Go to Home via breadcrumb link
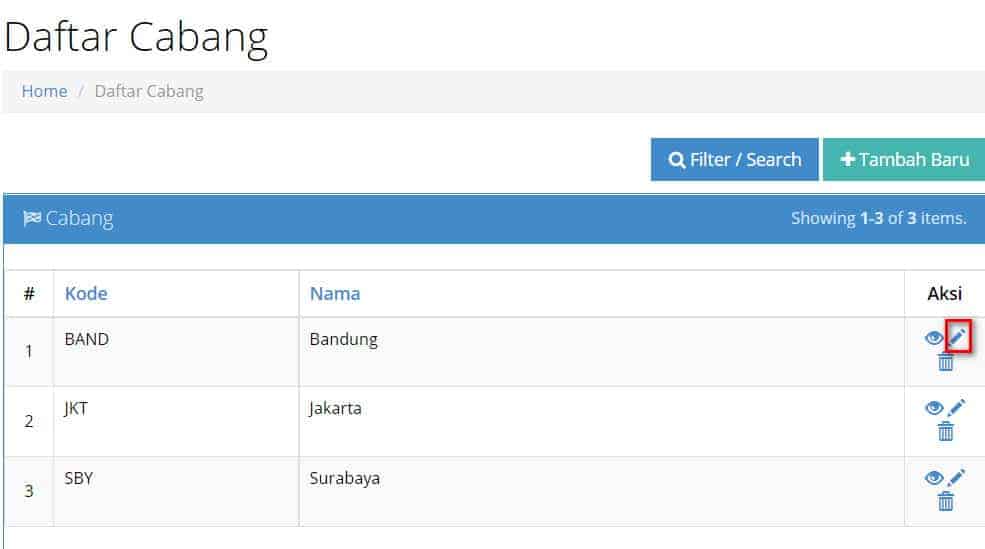Screen dimensions: 985x549 pyautogui.click(x=44, y=91)
